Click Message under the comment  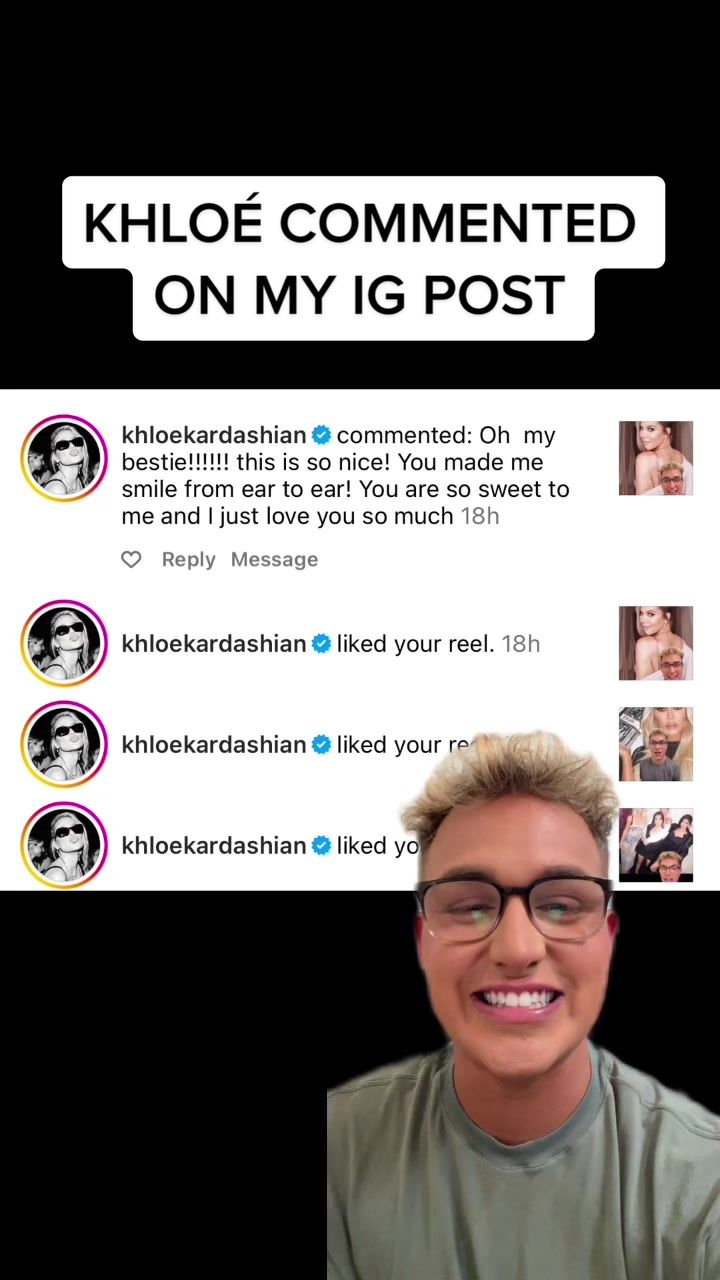[274, 560]
